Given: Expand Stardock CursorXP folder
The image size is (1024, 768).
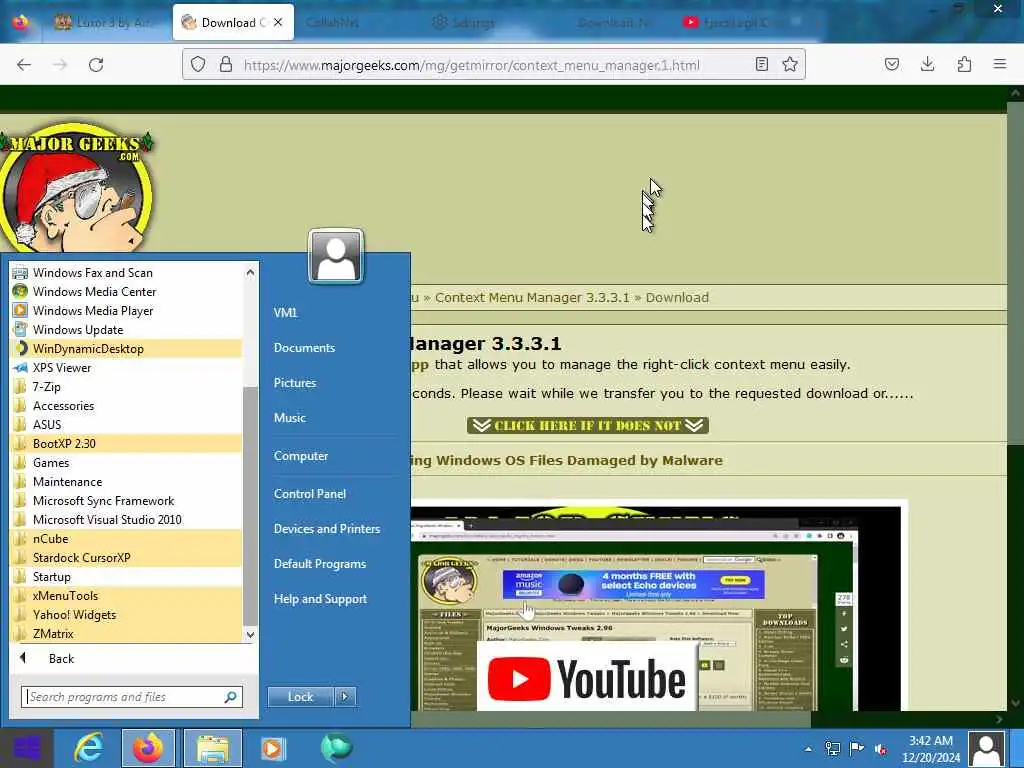Looking at the screenshot, I should (125, 557).
